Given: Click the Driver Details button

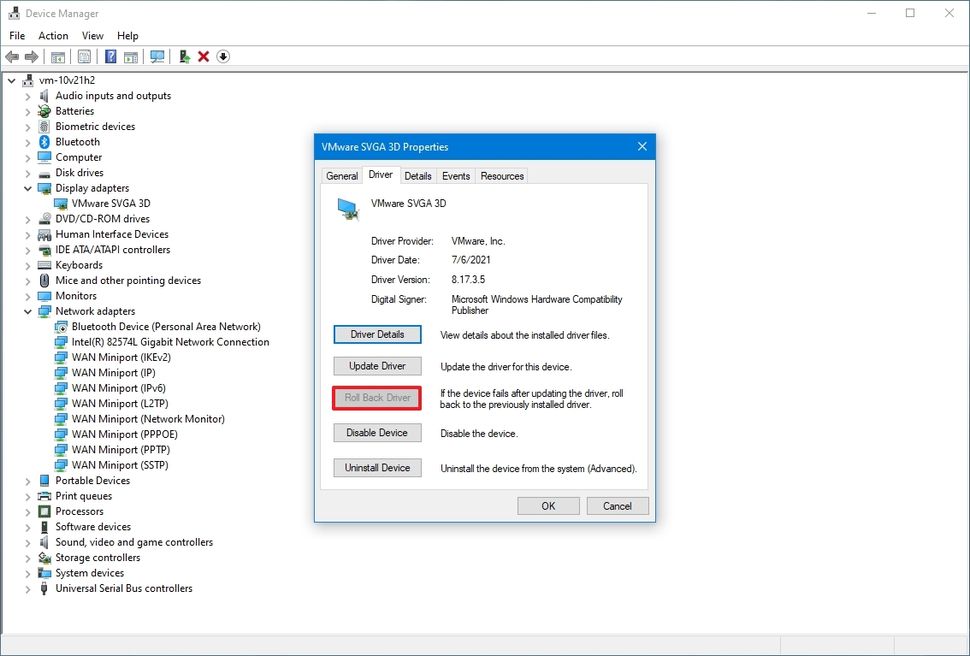Looking at the screenshot, I should [x=377, y=334].
